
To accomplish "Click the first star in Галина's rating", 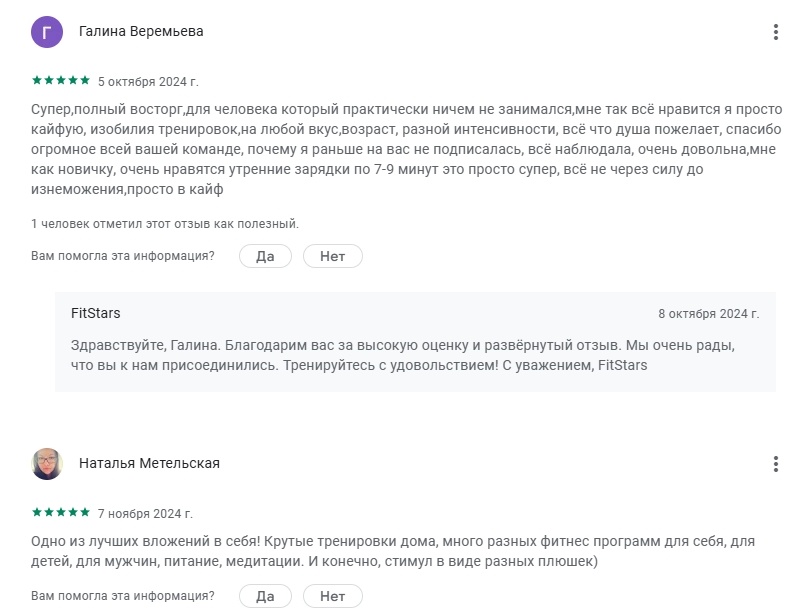I will pyautogui.click(x=34, y=78).
